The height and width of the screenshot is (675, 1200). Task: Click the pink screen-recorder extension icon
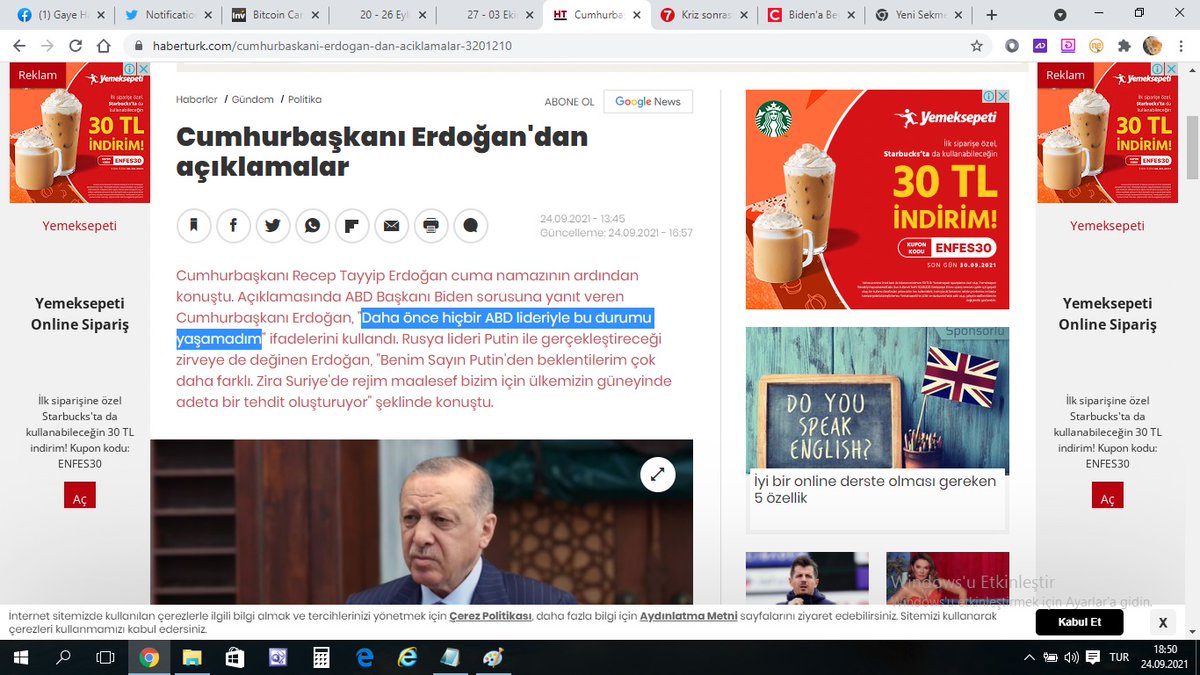click(x=1068, y=46)
